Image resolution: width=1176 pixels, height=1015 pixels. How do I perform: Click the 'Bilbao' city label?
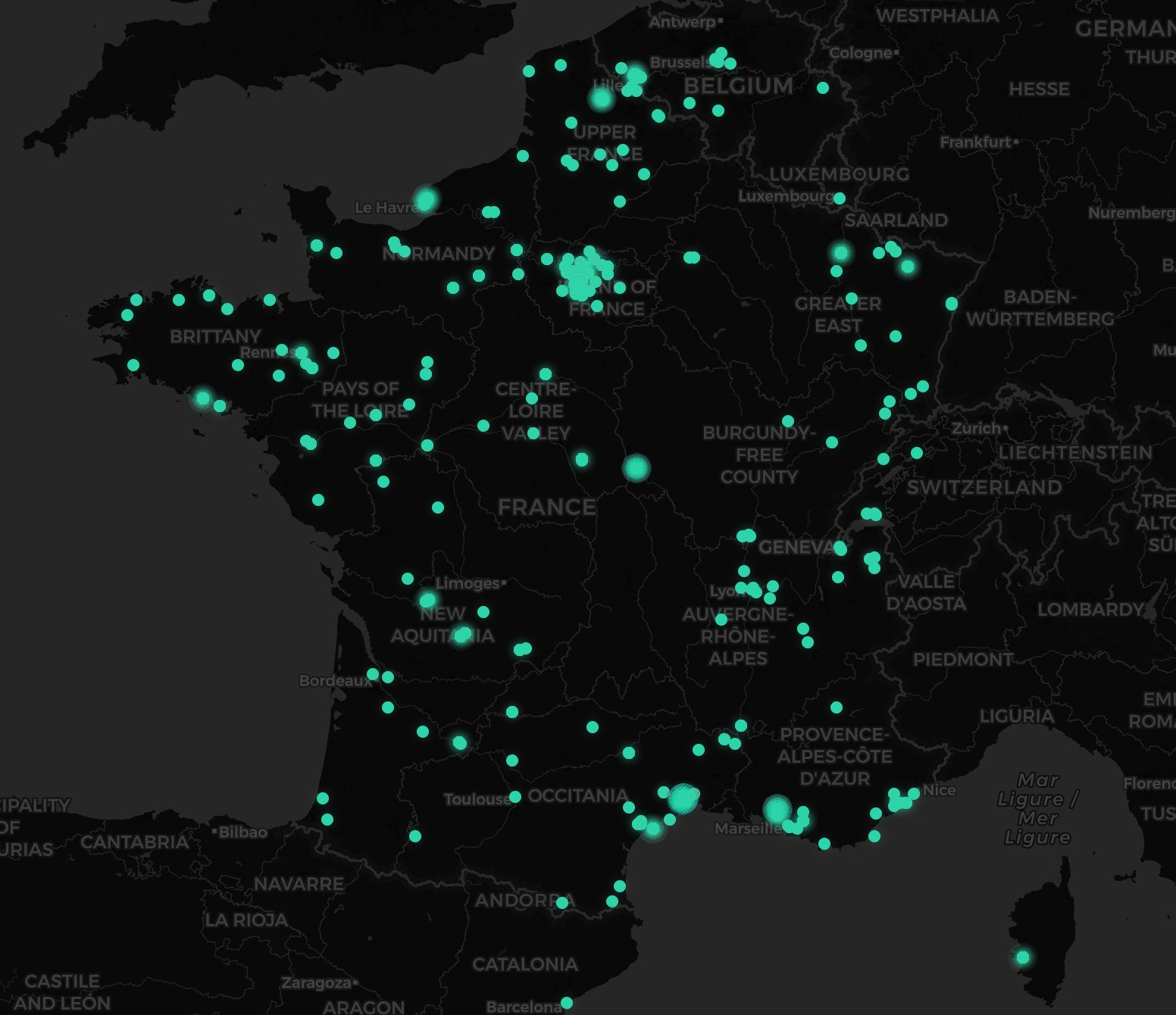click(242, 832)
